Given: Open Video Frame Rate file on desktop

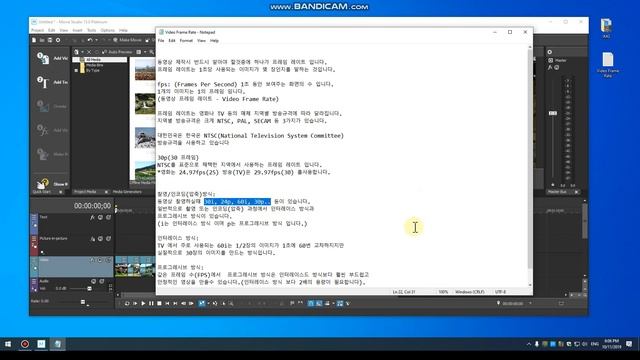Looking at the screenshot, I should [x=608, y=64].
